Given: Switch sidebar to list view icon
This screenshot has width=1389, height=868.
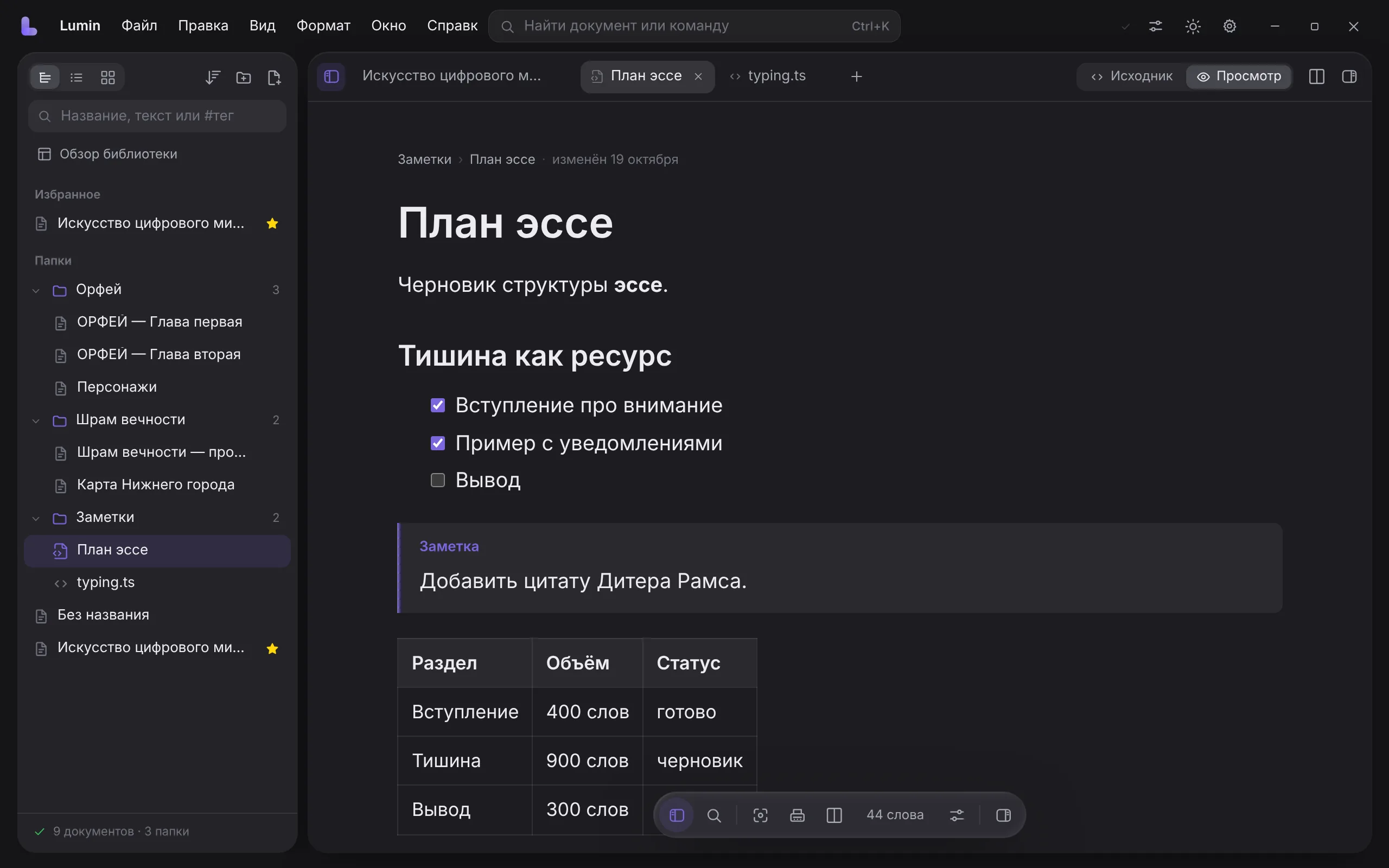Looking at the screenshot, I should pos(77,78).
